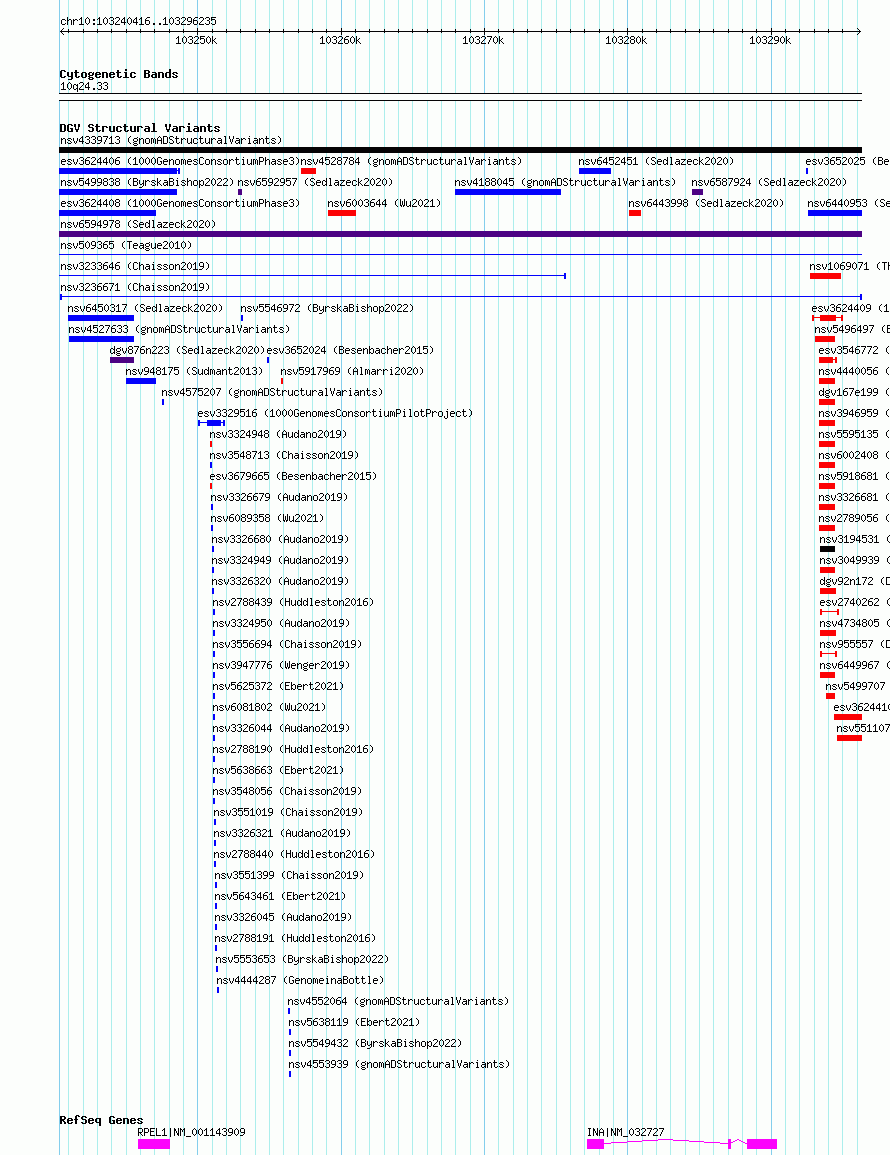This screenshot has width=890, height=1155.
Task: Click the Cytogenetic Bands track title
Action: coord(119,74)
